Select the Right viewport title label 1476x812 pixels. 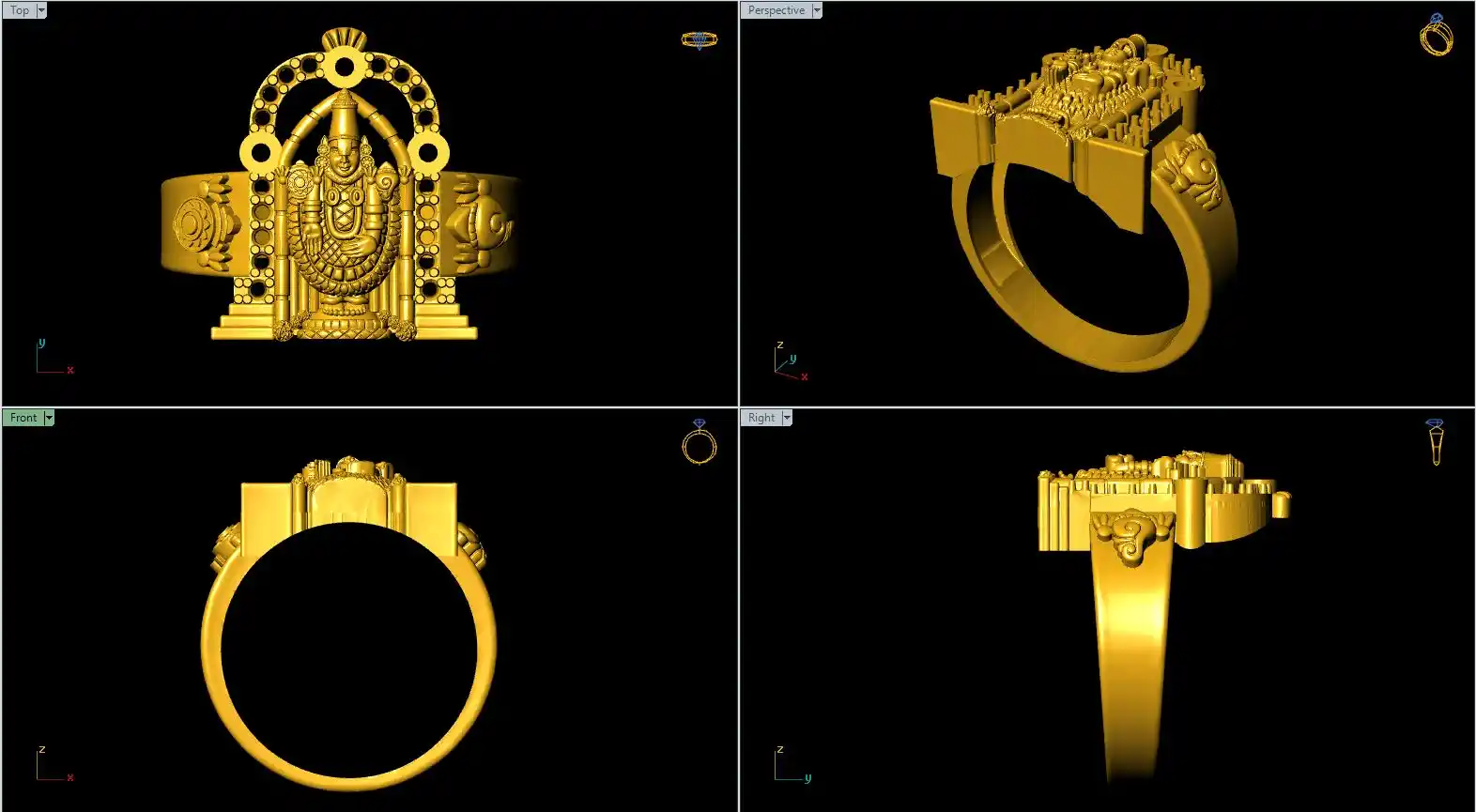point(761,418)
